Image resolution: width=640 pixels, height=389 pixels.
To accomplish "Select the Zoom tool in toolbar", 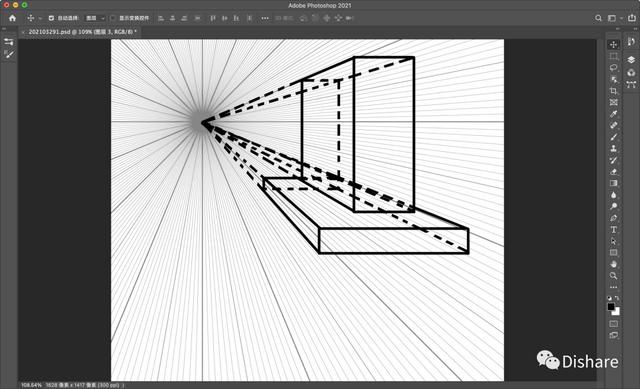I will [613, 276].
